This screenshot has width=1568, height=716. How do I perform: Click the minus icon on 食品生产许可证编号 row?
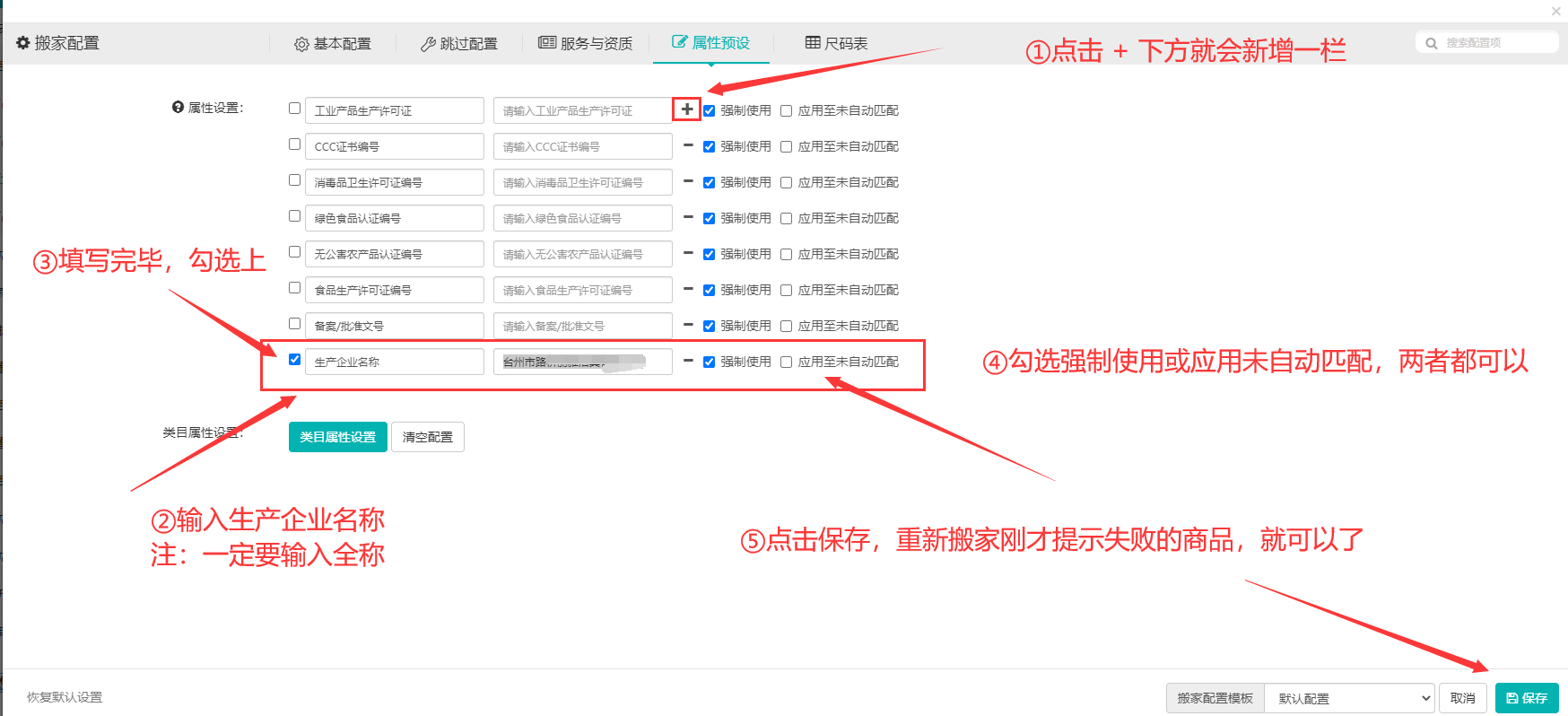[x=688, y=289]
